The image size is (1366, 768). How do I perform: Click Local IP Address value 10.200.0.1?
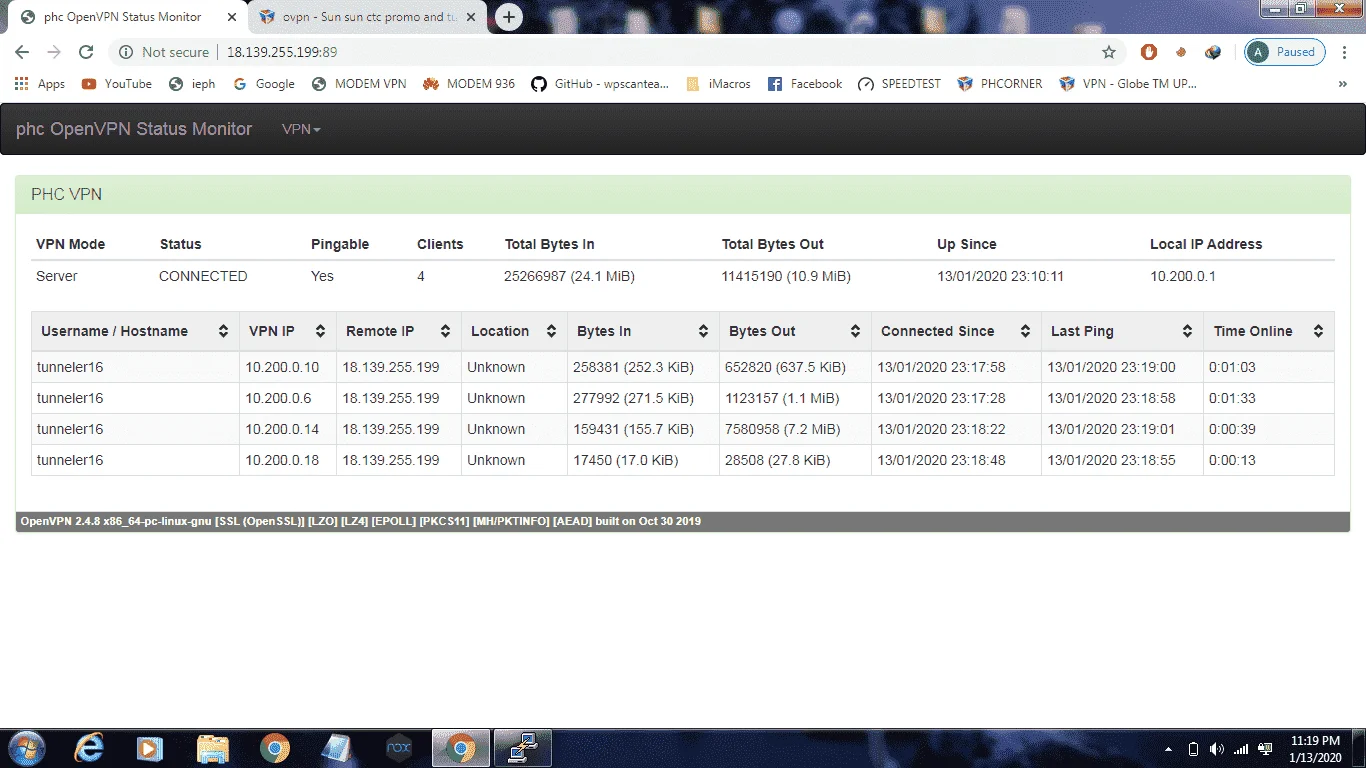1183,276
